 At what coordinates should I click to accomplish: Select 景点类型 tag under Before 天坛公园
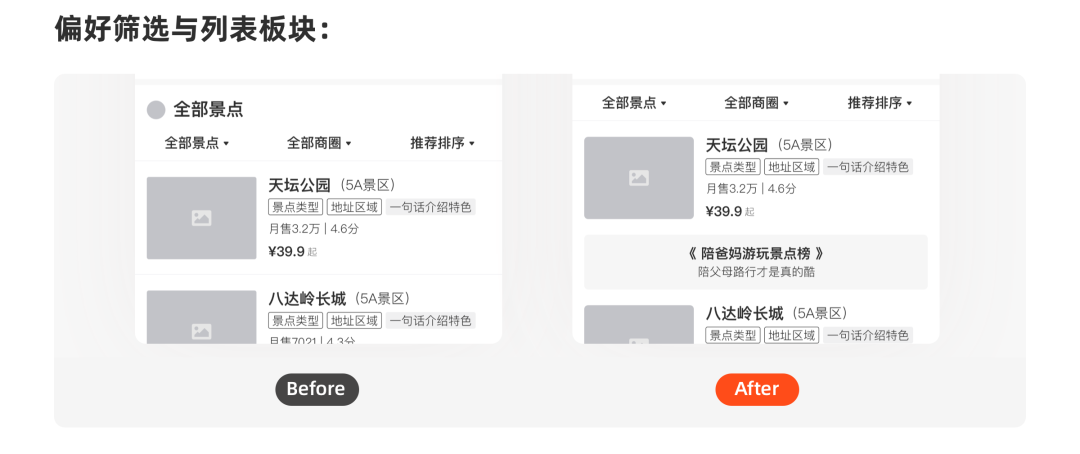coord(295,207)
